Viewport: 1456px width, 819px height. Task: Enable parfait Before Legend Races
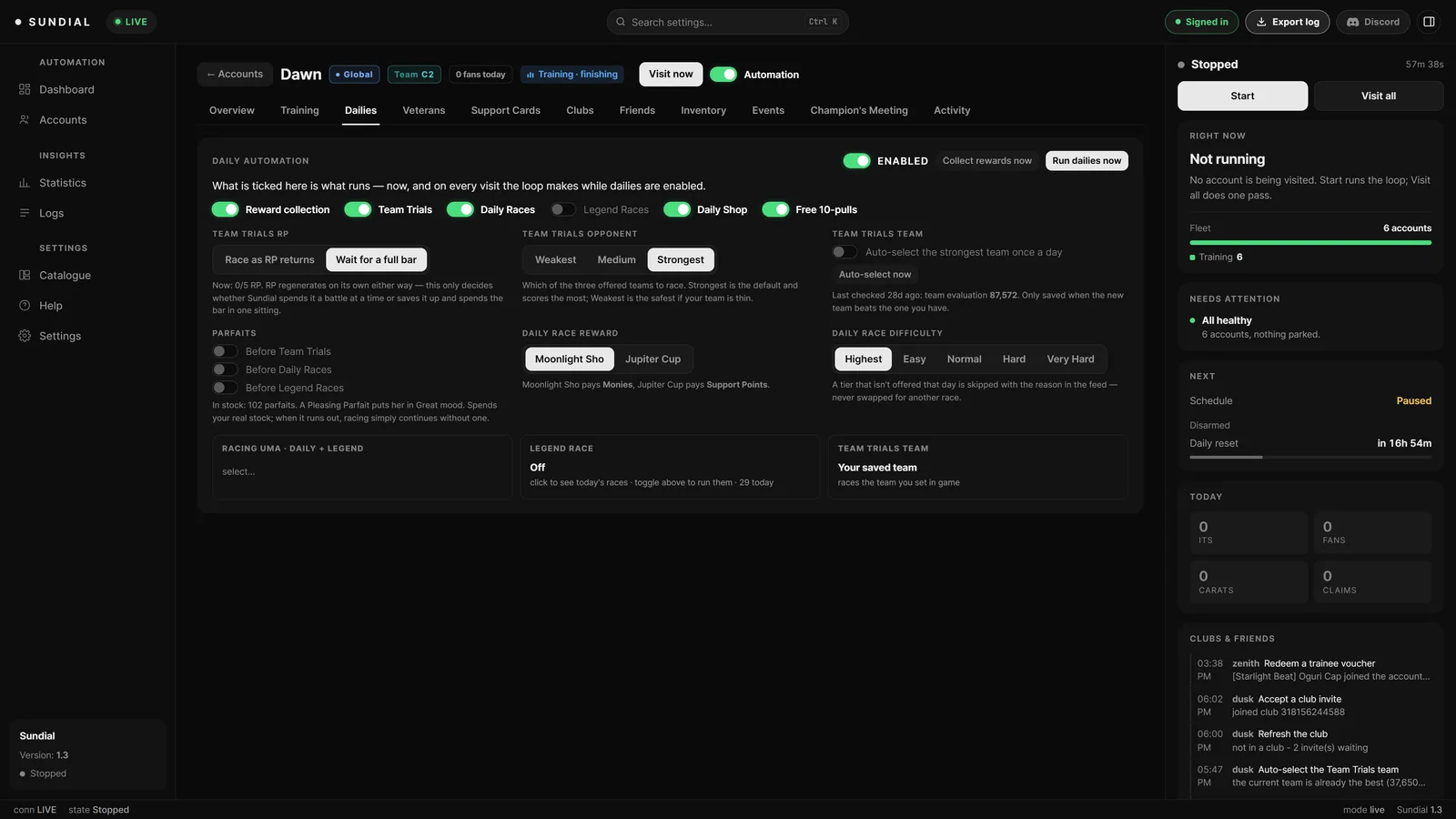point(225,388)
